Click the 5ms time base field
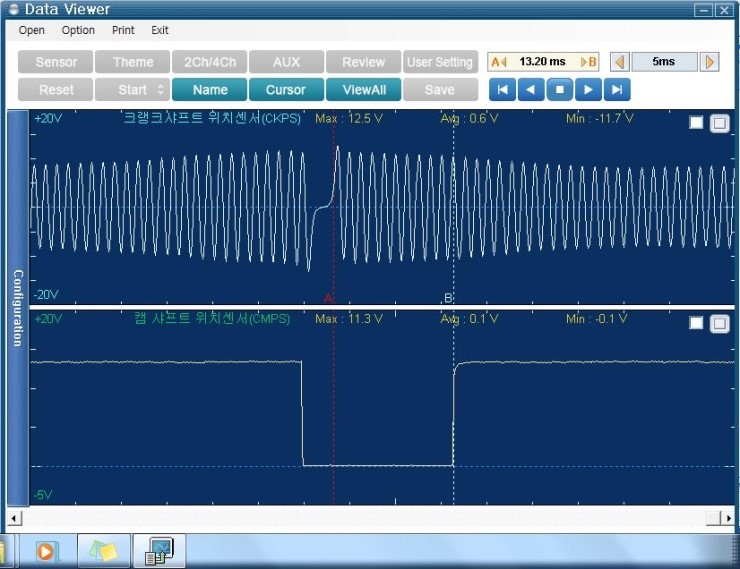 click(664, 62)
